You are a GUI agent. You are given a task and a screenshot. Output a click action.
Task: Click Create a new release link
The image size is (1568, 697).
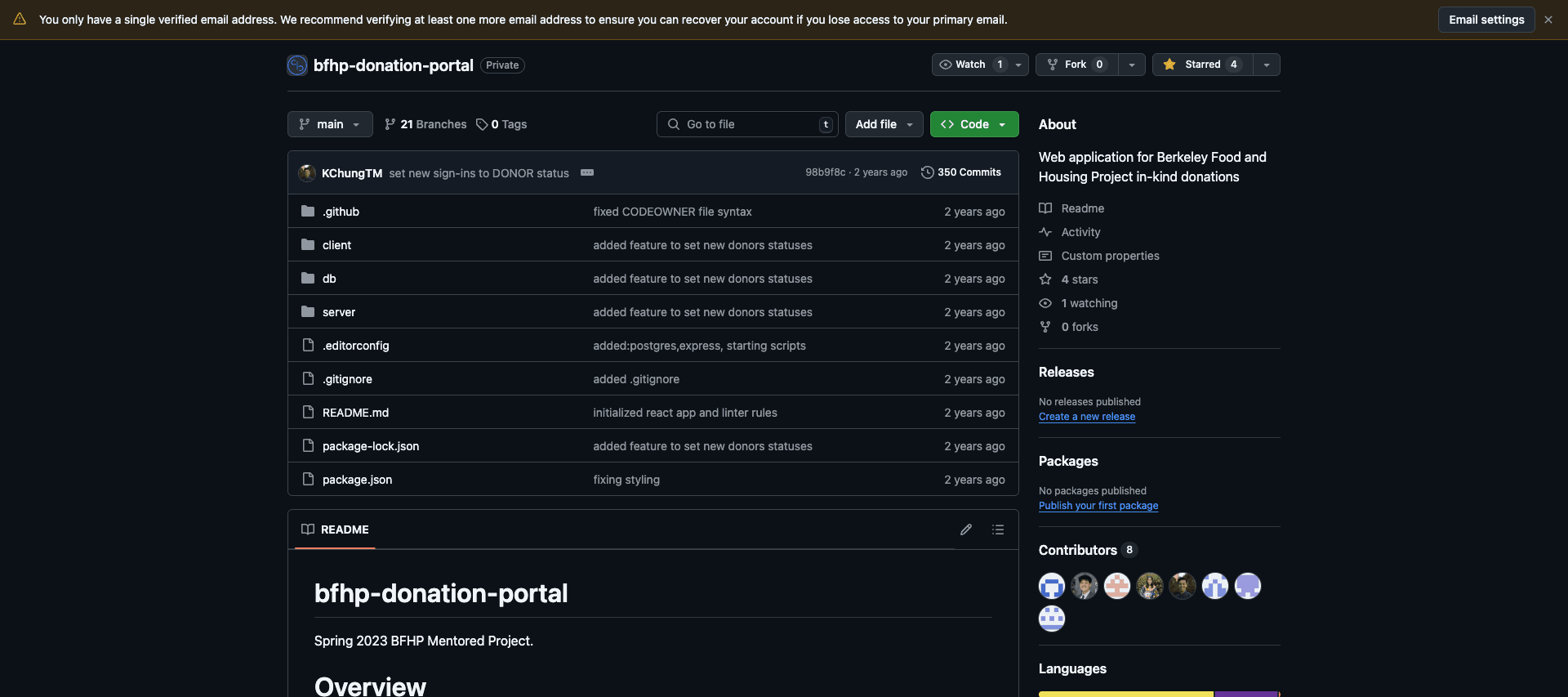[1086, 417]
